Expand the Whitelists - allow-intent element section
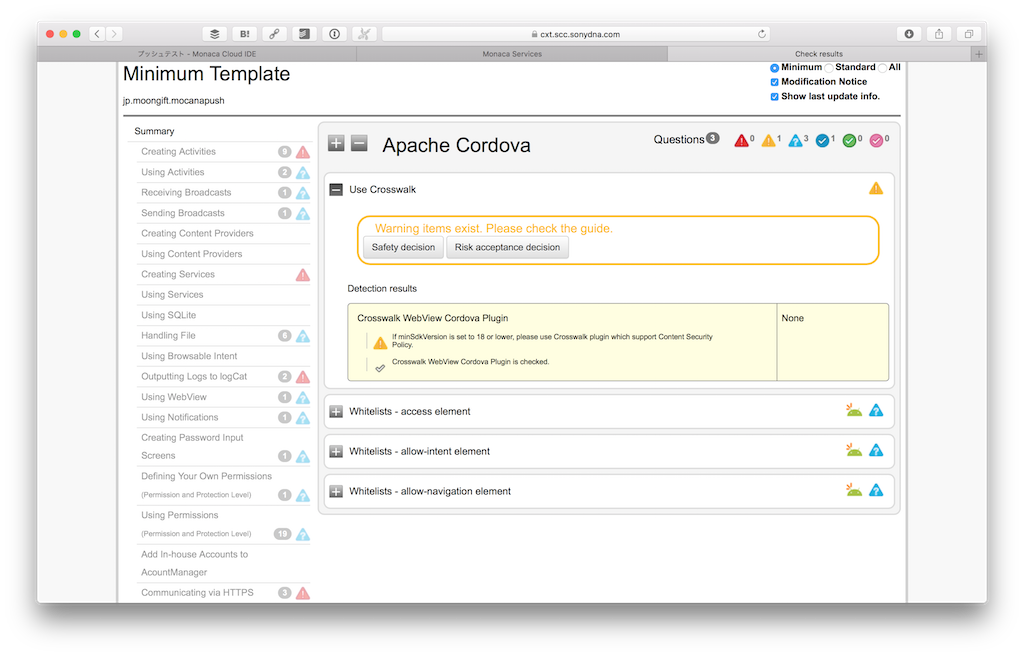The width and height of the screenshot is (1024, 656). coord(336,451)
